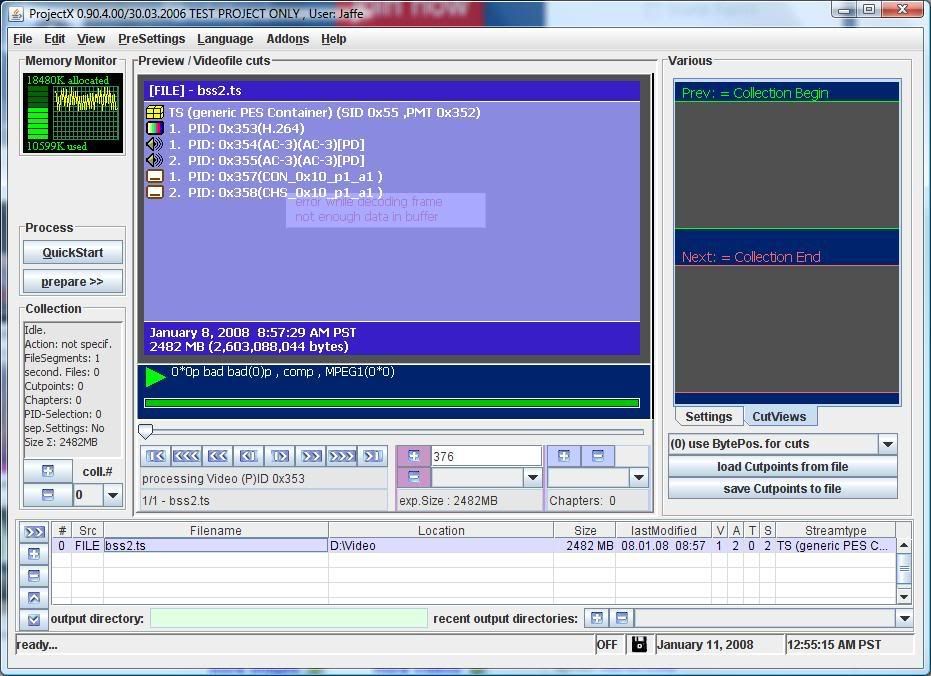Add a file with the plus icon beside the file table
Image resolution: width=931 pixels, height=676 pixels.
click(x=34, y=554)
